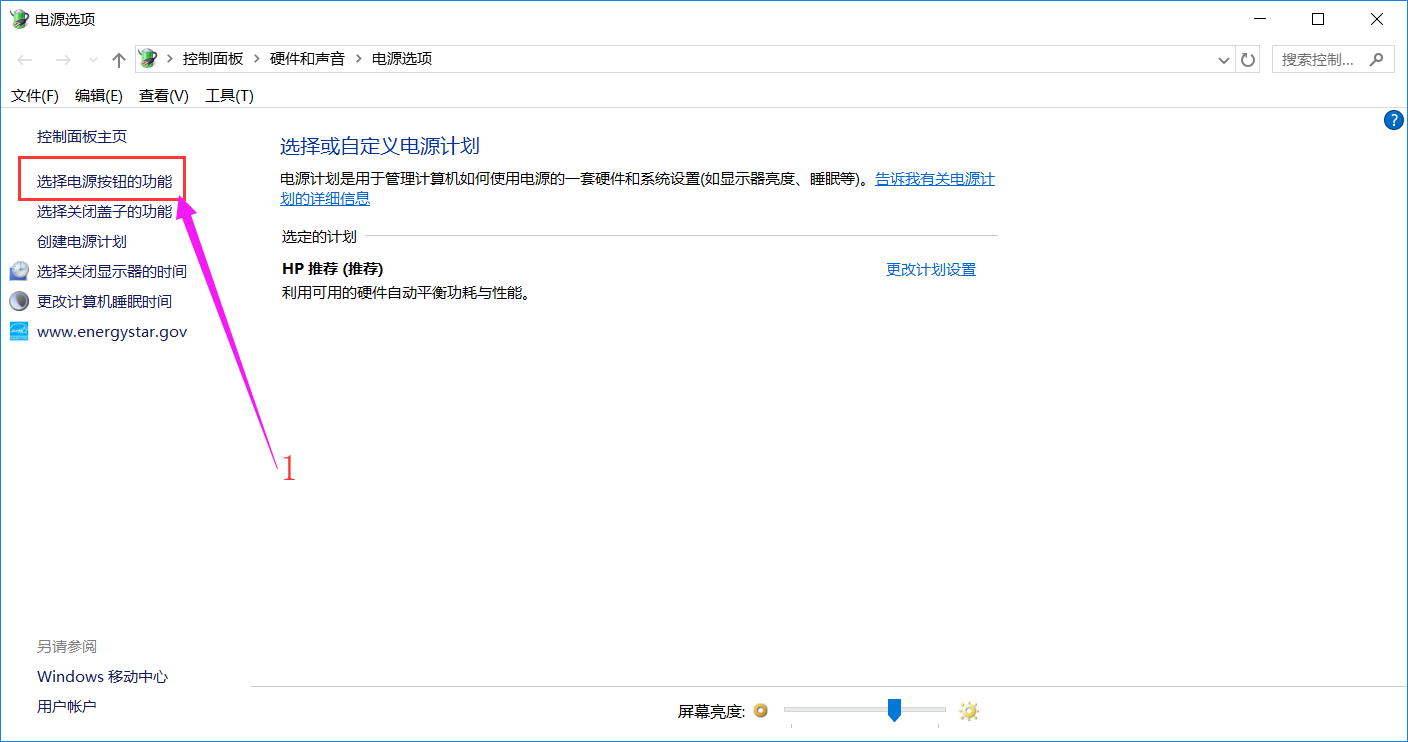The image size is (1408, 742).
Task: Refresh the Power Options page
Action: [1248, 60]
